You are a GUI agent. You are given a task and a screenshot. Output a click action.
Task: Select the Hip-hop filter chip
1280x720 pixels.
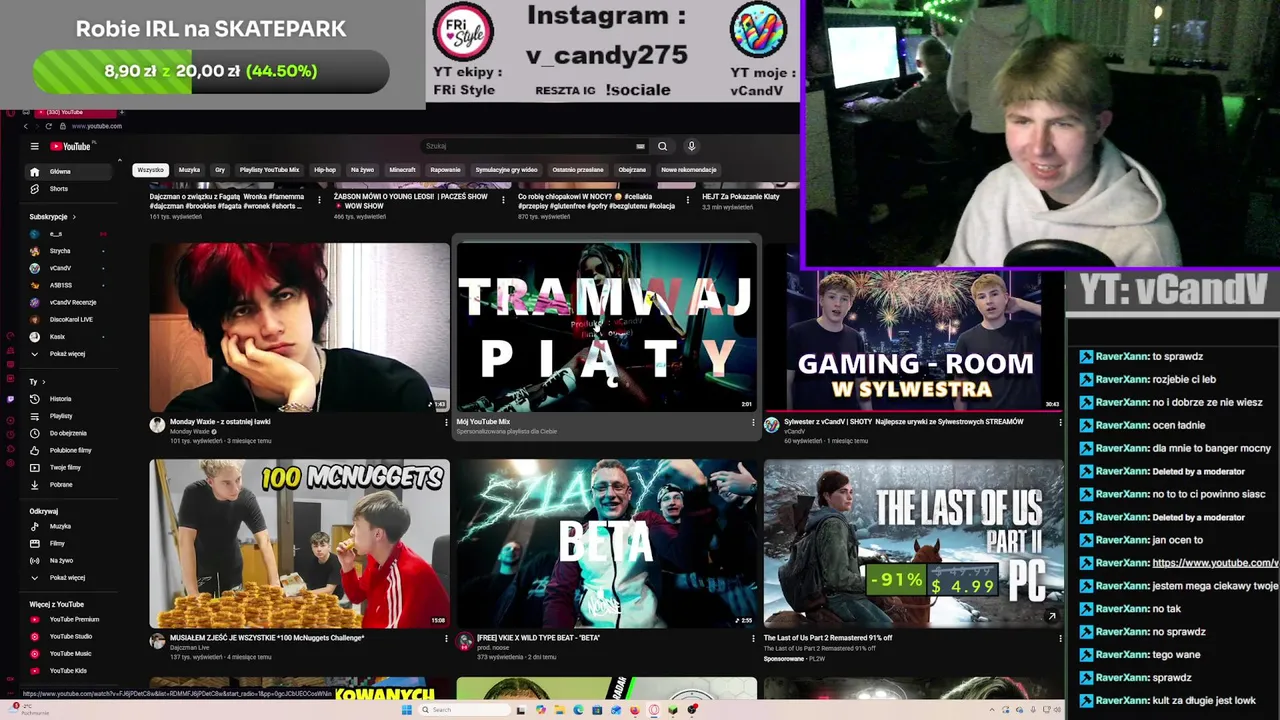(x=325, y=170)
